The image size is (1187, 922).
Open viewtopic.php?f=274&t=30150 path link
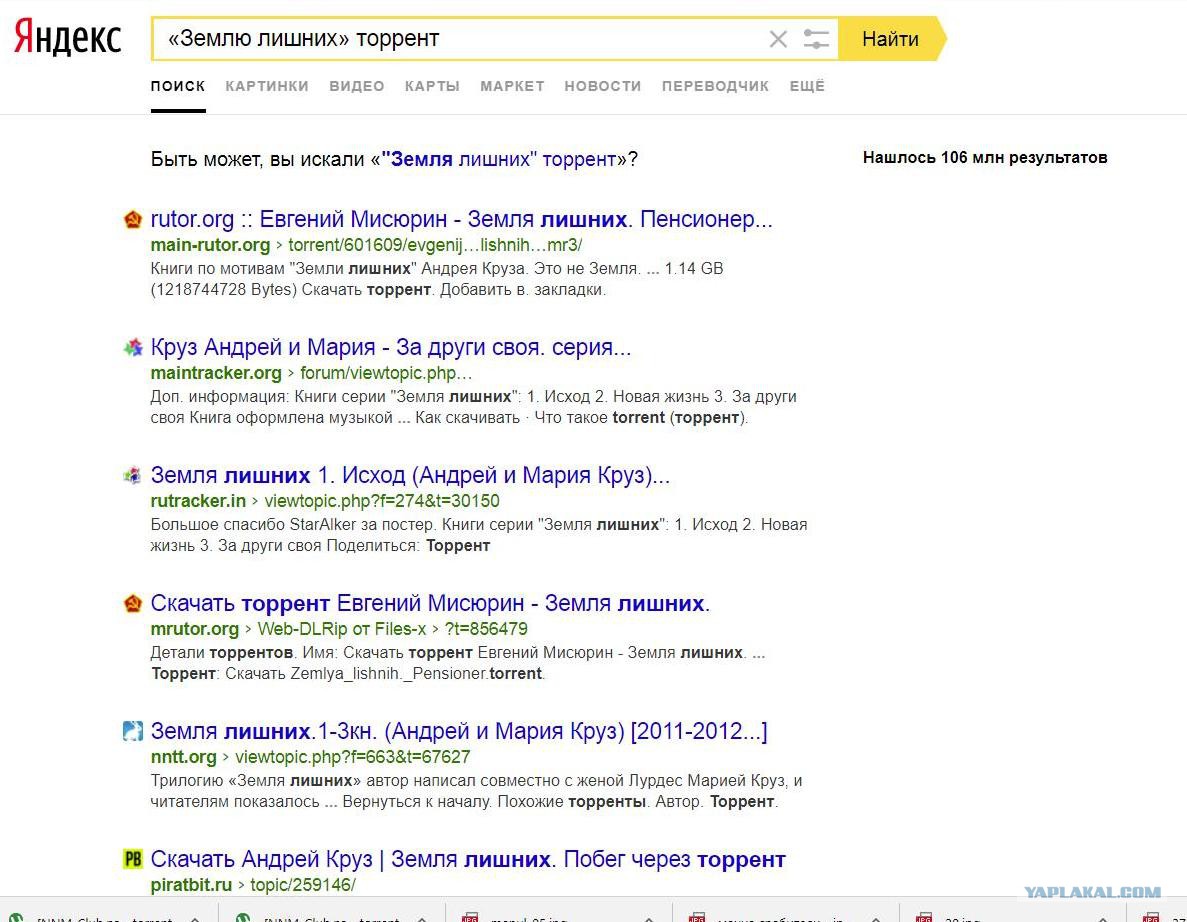click(x=382, y=501)
